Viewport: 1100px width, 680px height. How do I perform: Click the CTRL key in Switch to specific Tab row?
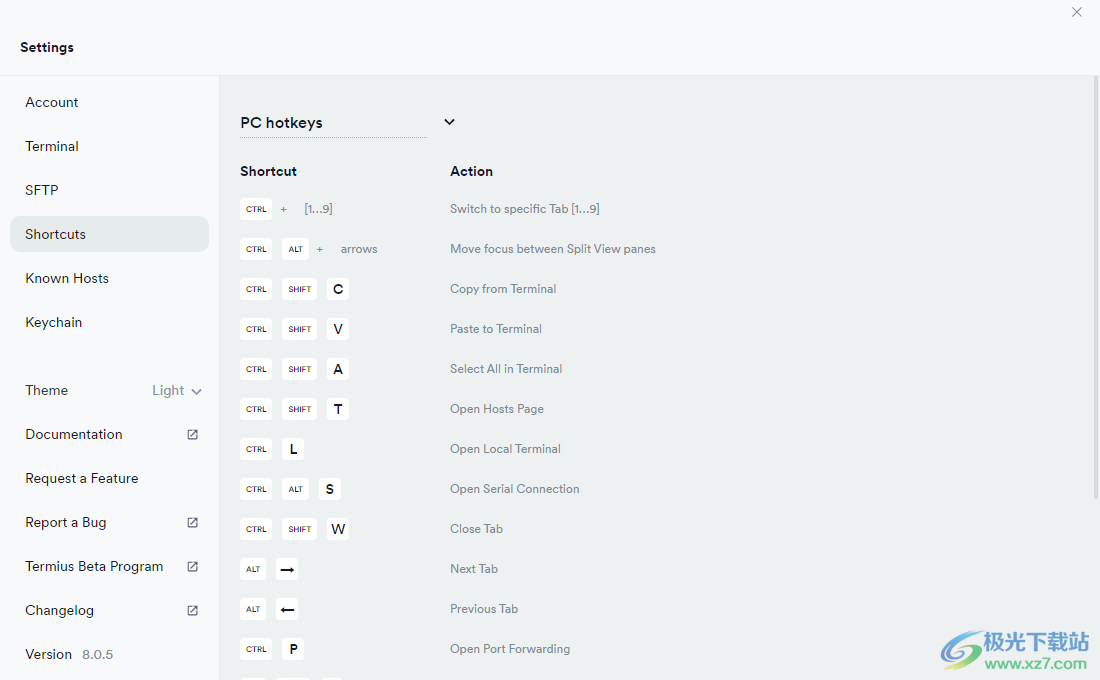(x=256, y=209)
